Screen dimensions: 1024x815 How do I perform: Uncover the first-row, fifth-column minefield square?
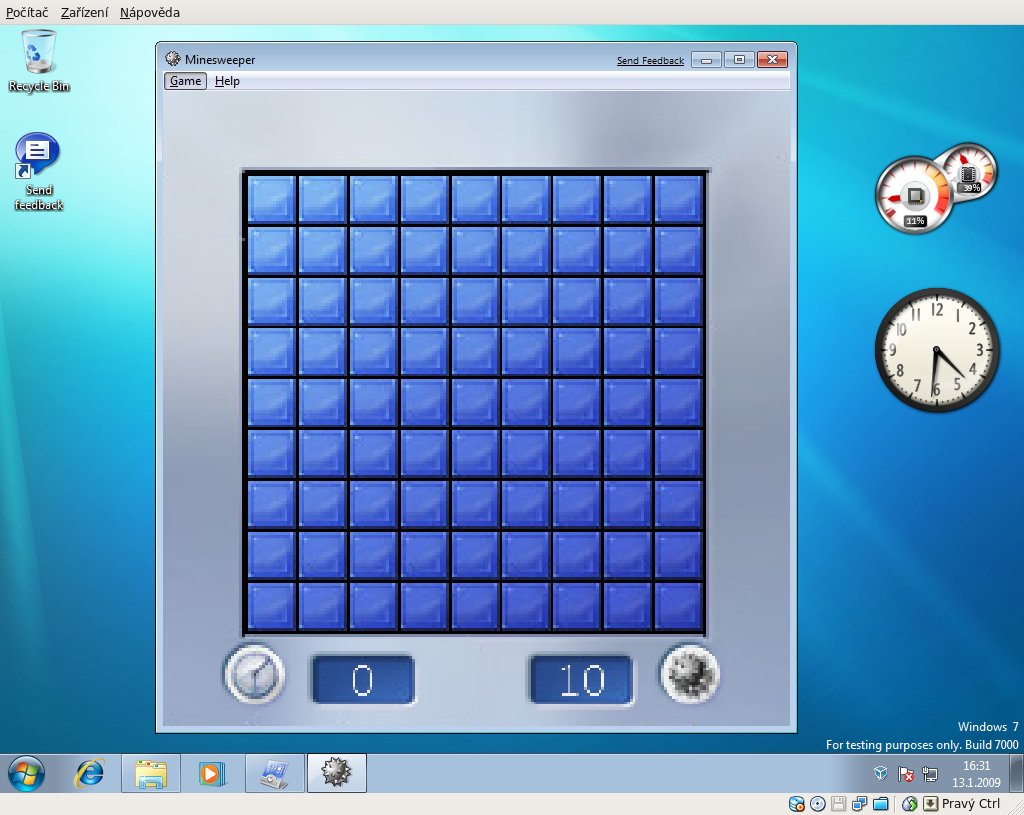(x=475, y=199)
